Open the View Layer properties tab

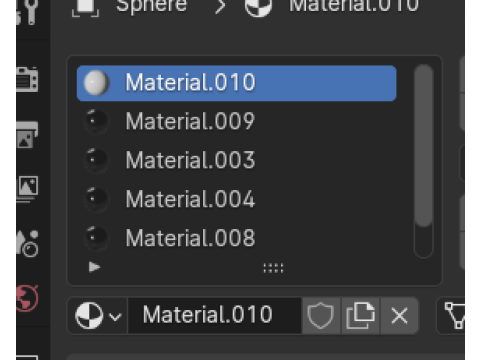coord(27,188)
